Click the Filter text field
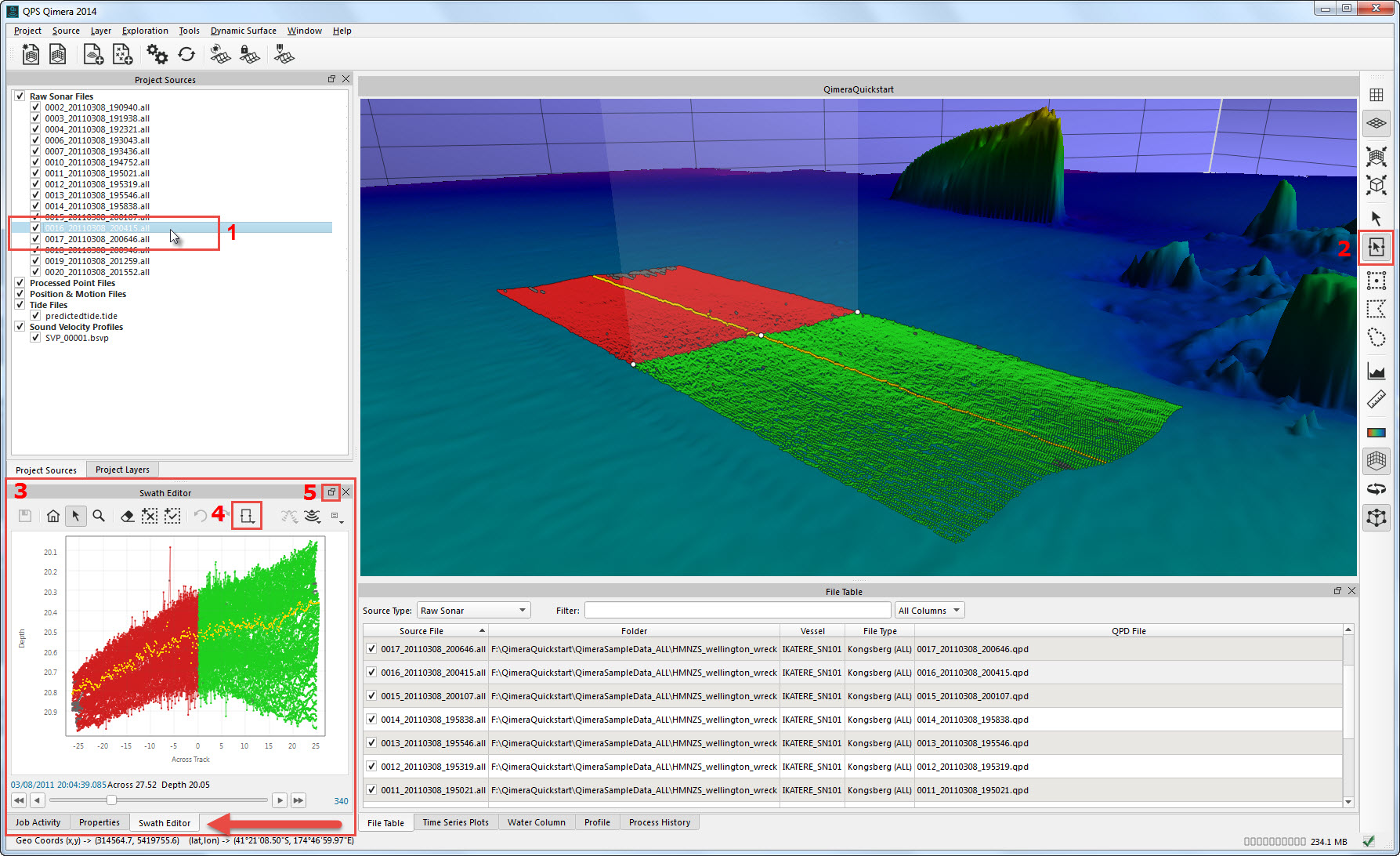The image size is (1400, 856). tap(736, 611)
